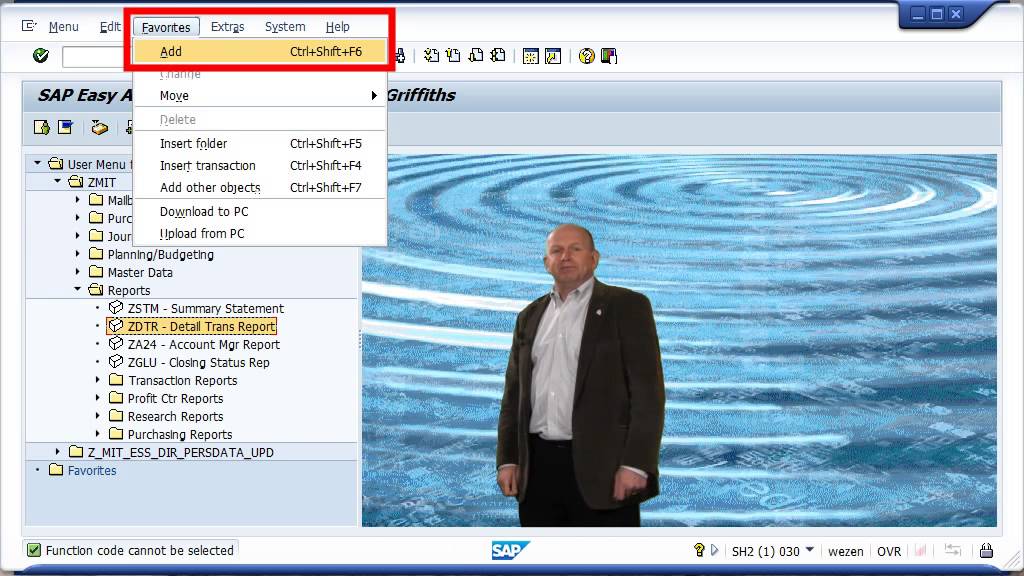
Task: Select the Research Reports folder
Action: (175, 416)
